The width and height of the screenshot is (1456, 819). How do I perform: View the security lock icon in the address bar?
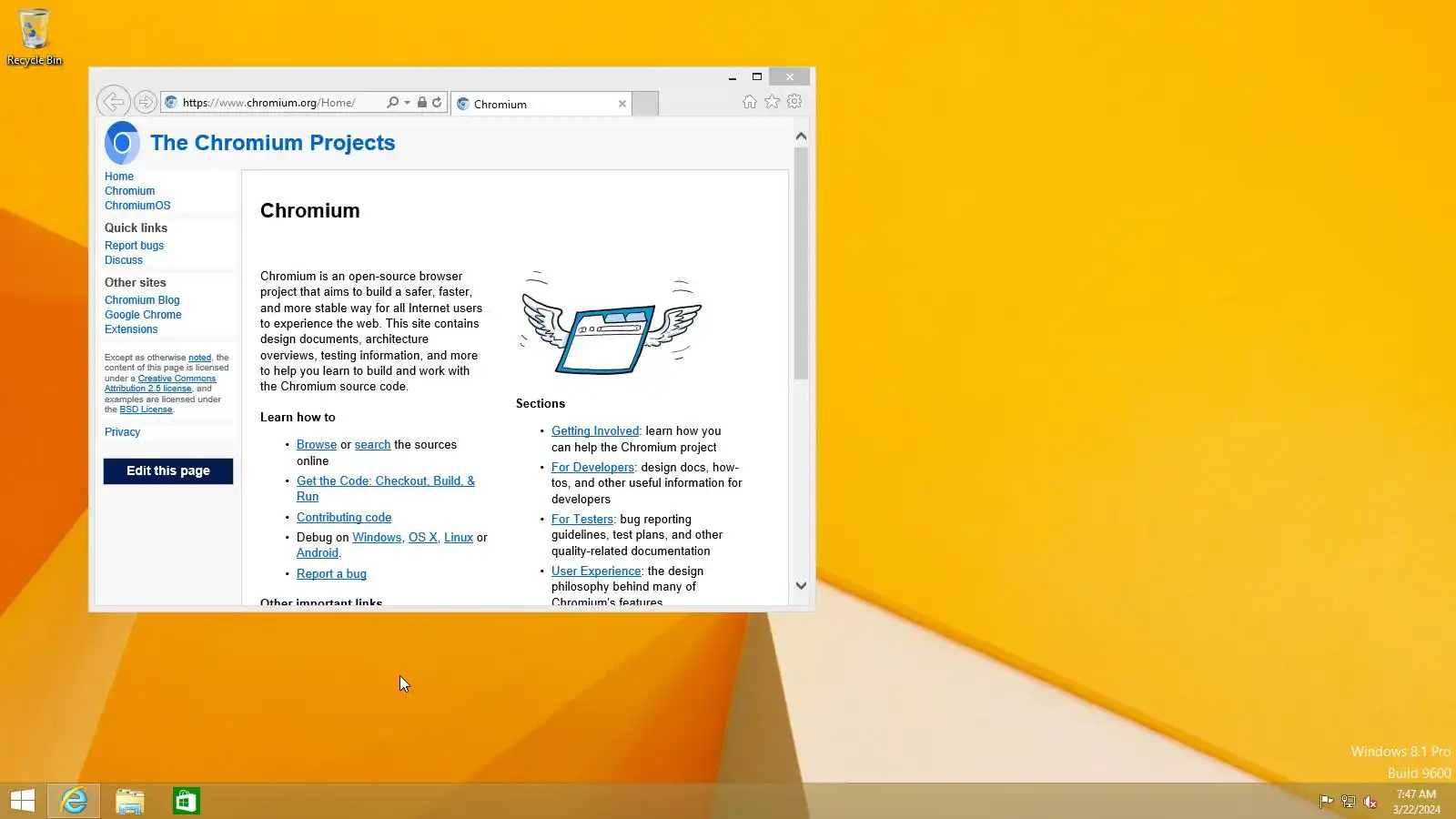pos(422,102)
